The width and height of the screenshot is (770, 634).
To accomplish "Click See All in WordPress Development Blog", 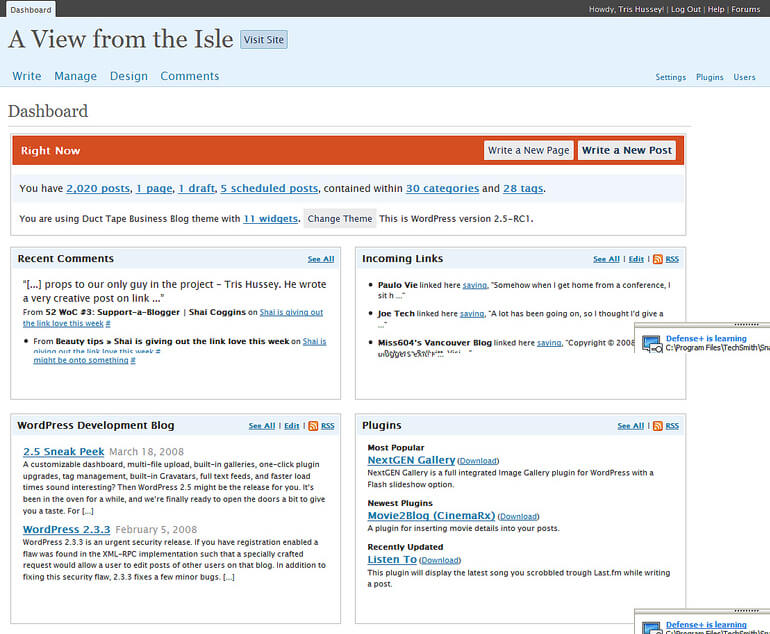I will (262, 426).
